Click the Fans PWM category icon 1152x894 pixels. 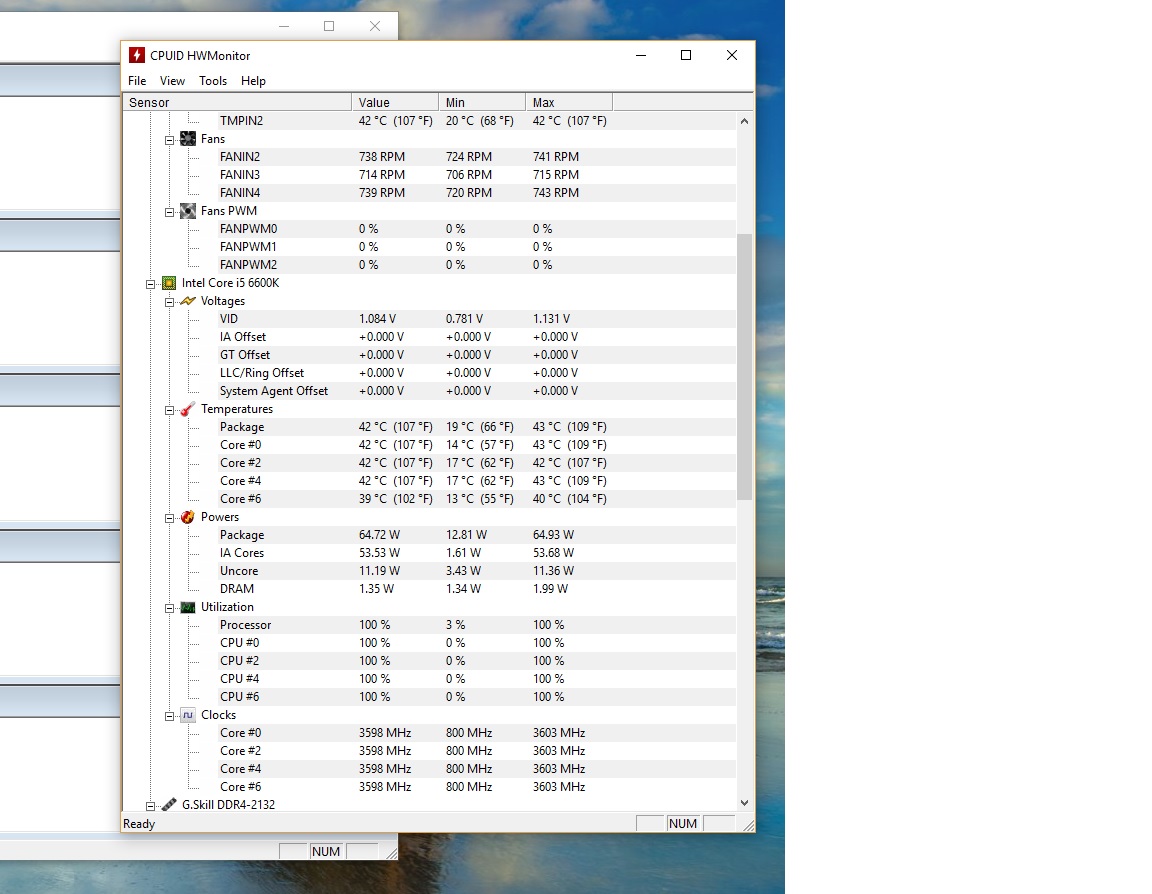(x=187, y=211)
